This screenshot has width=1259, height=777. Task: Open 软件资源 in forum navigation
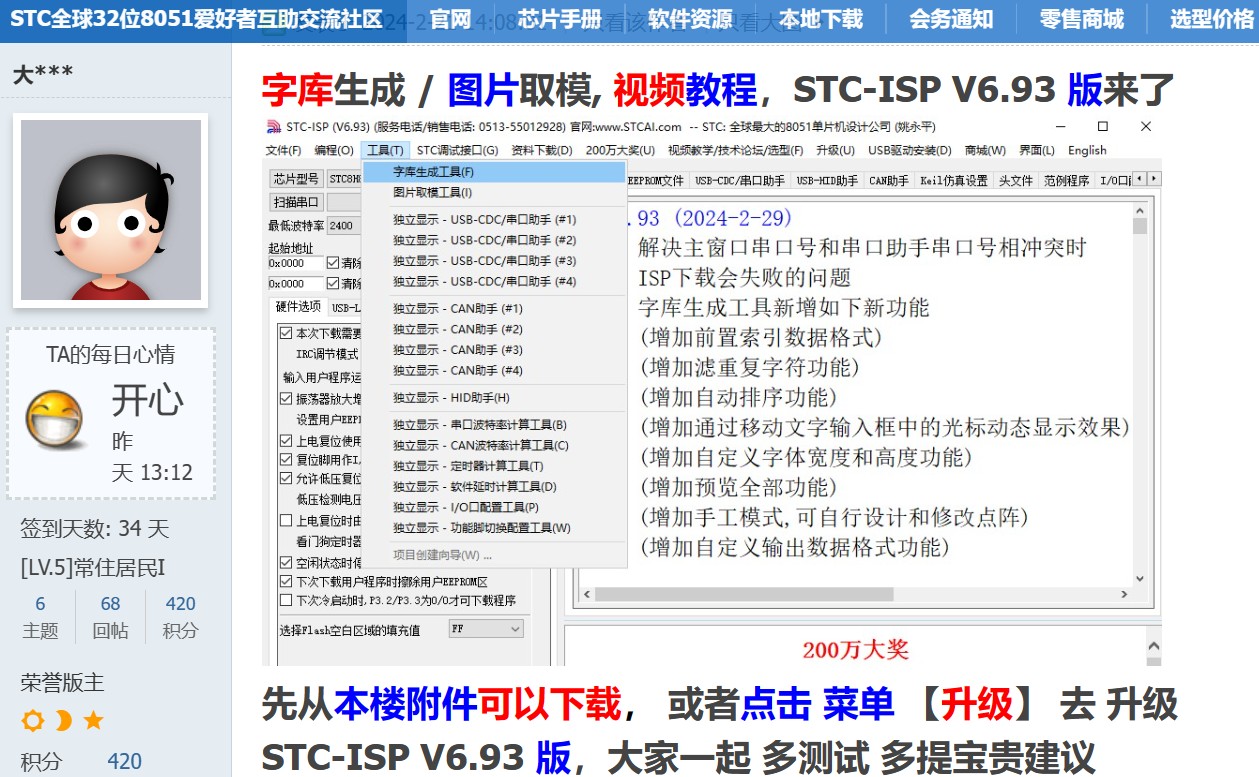click(x=690, y=20)
